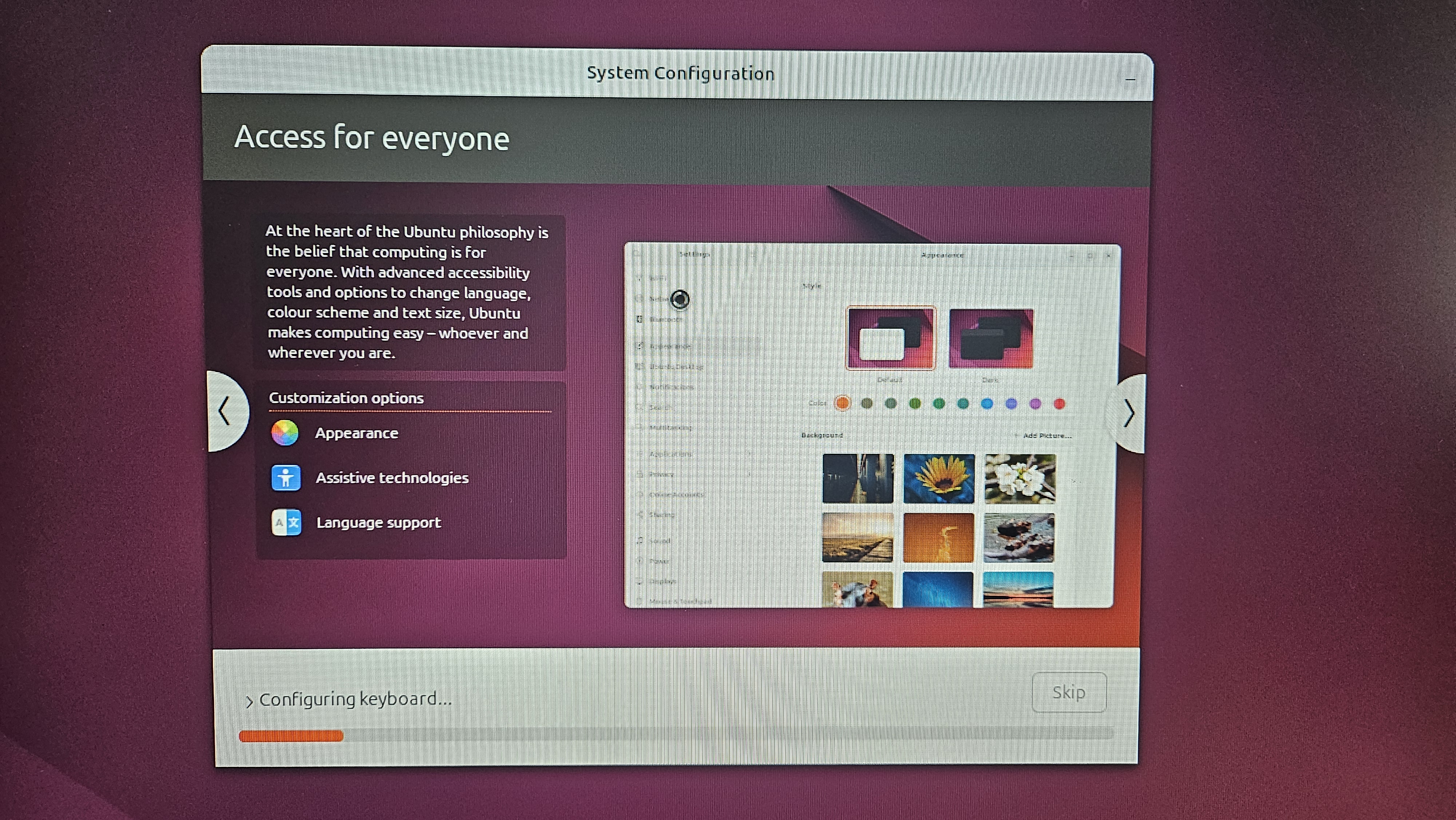Select the yellow sunflower wallpaper thumbnail
This screenshot has width=1456, height=820.
tap(939, 478)
